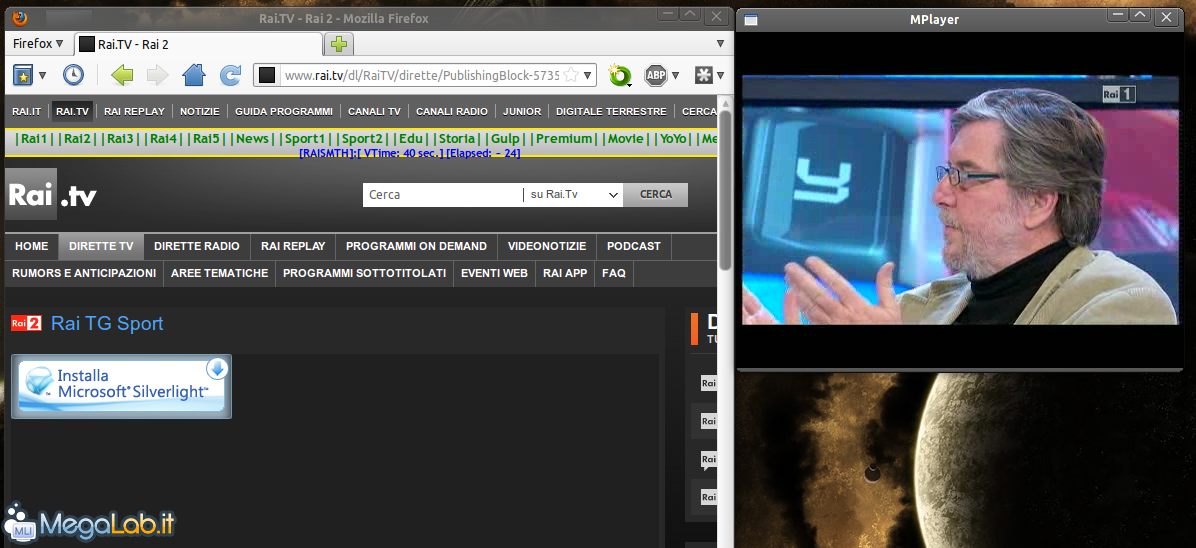Click the RAI.TV top link
This screenshot has height=548, width=1196.
click(72, 111)
